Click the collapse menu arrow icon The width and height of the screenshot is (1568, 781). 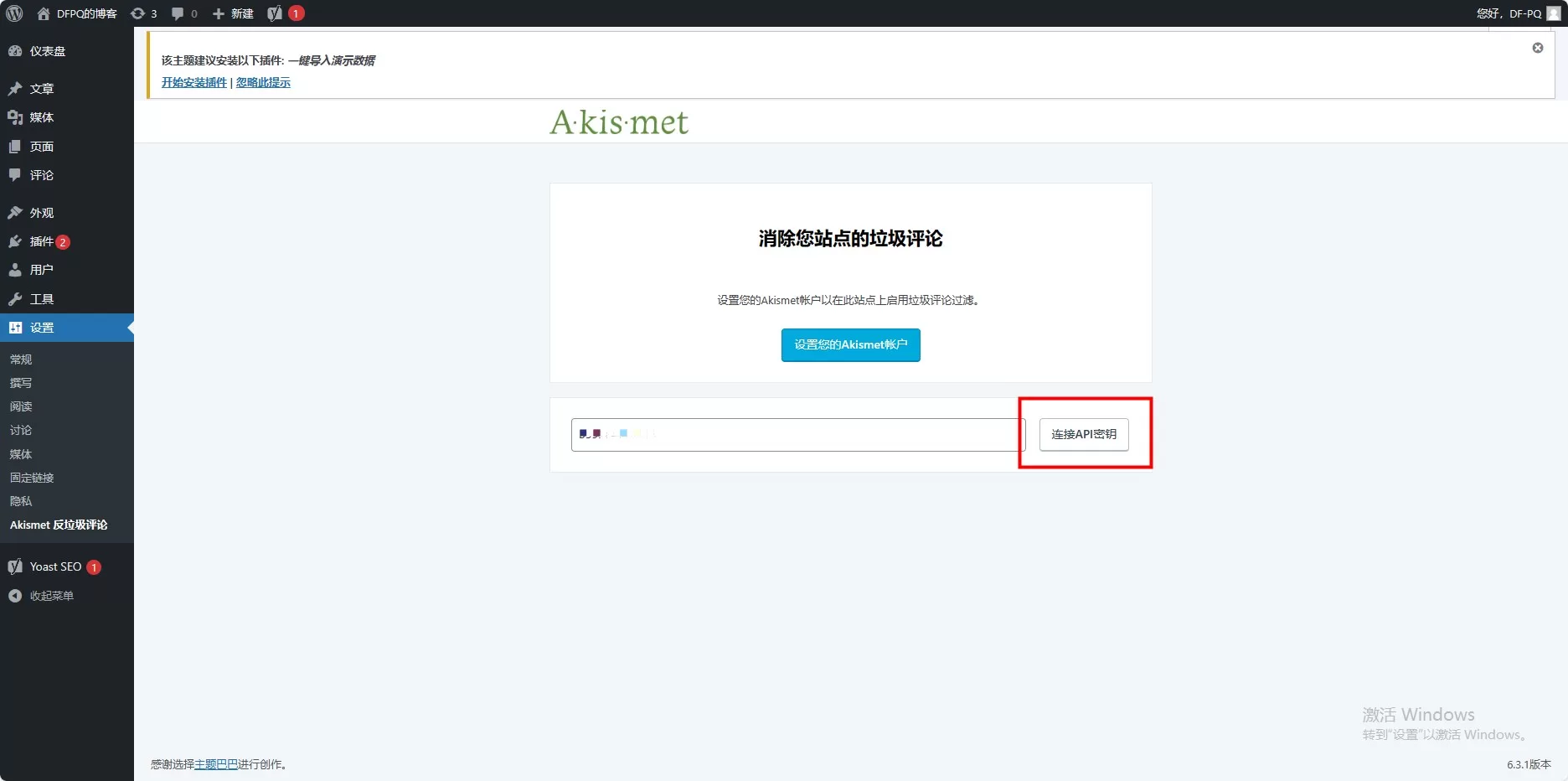(15, 596)
